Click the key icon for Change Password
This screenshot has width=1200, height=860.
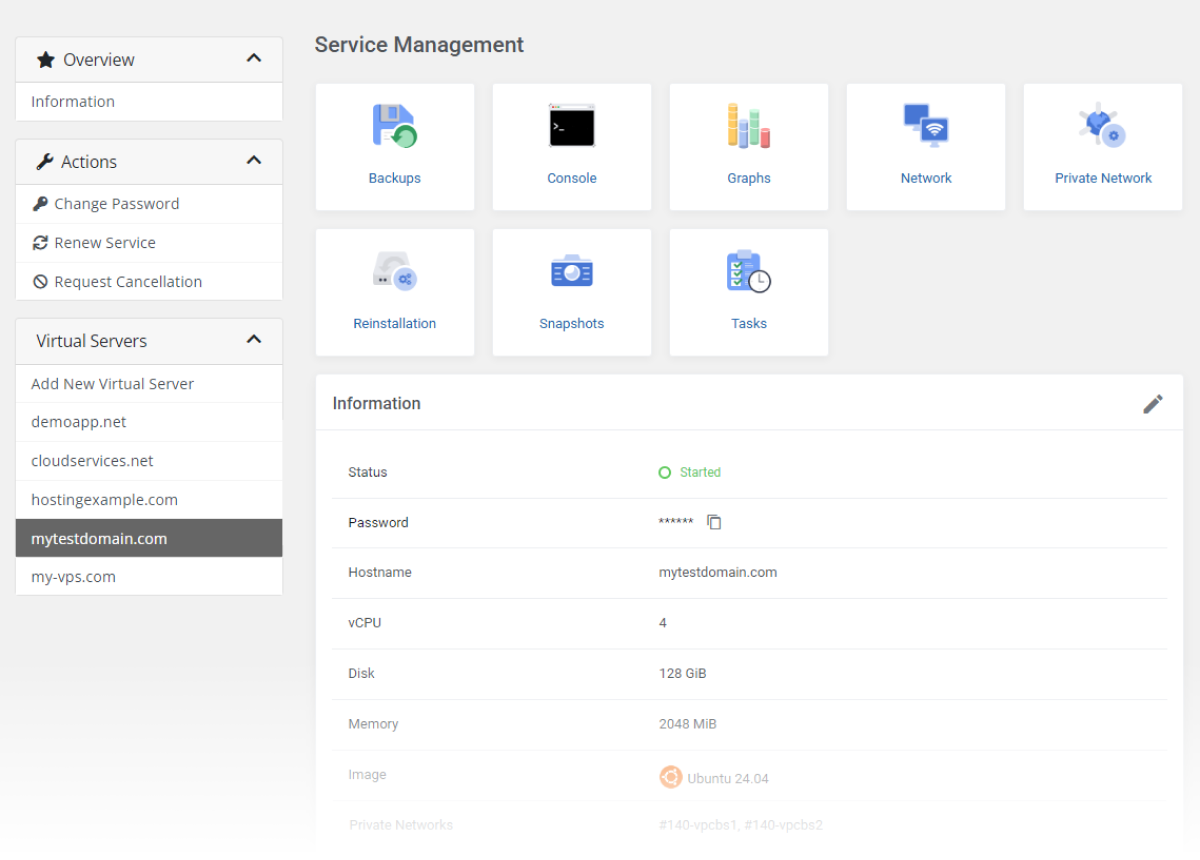point(40,204)
